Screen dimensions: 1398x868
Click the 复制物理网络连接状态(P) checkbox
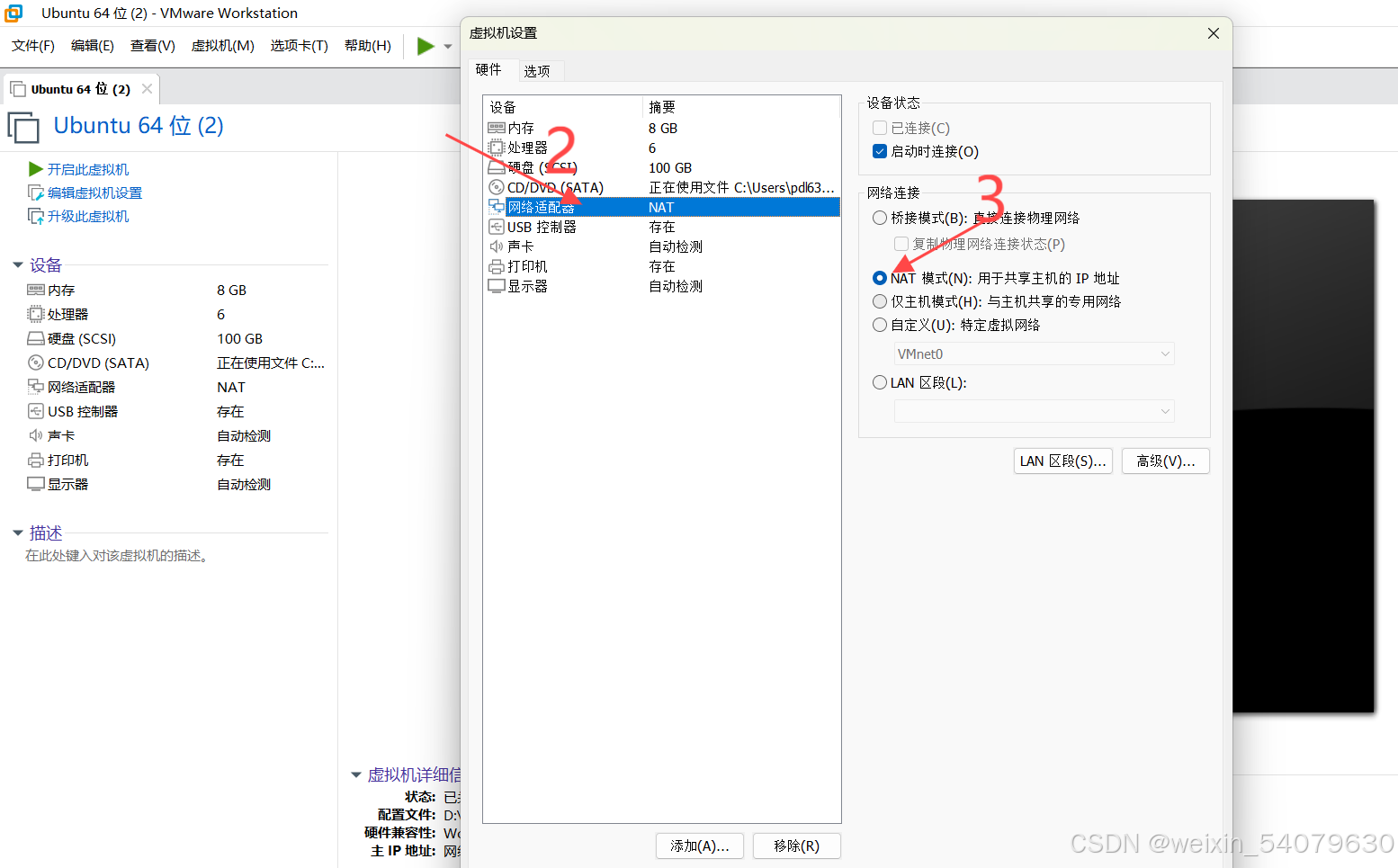tap(901, 244)
